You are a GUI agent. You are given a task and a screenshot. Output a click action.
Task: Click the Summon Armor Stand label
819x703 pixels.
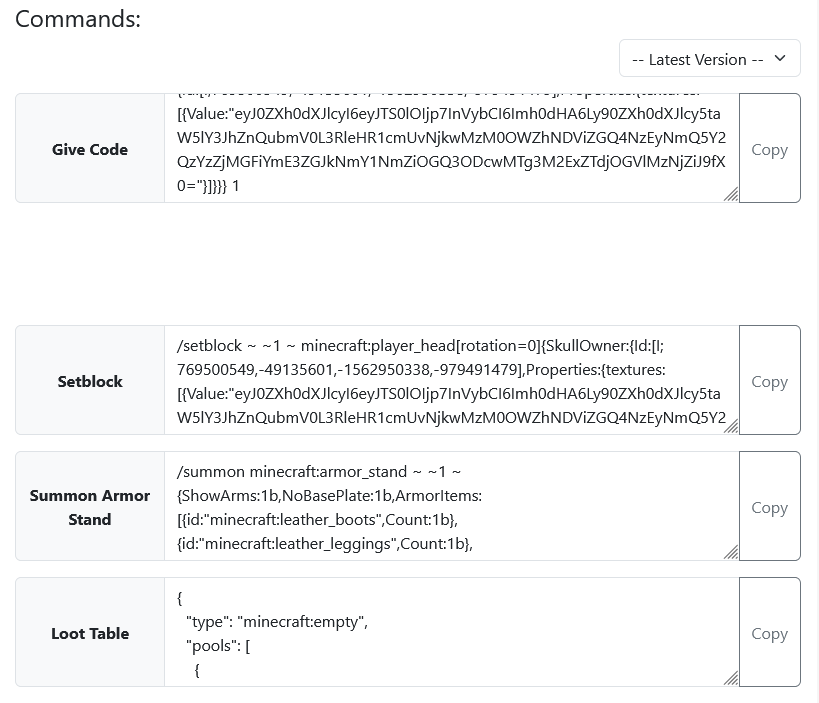pos(90,507)
